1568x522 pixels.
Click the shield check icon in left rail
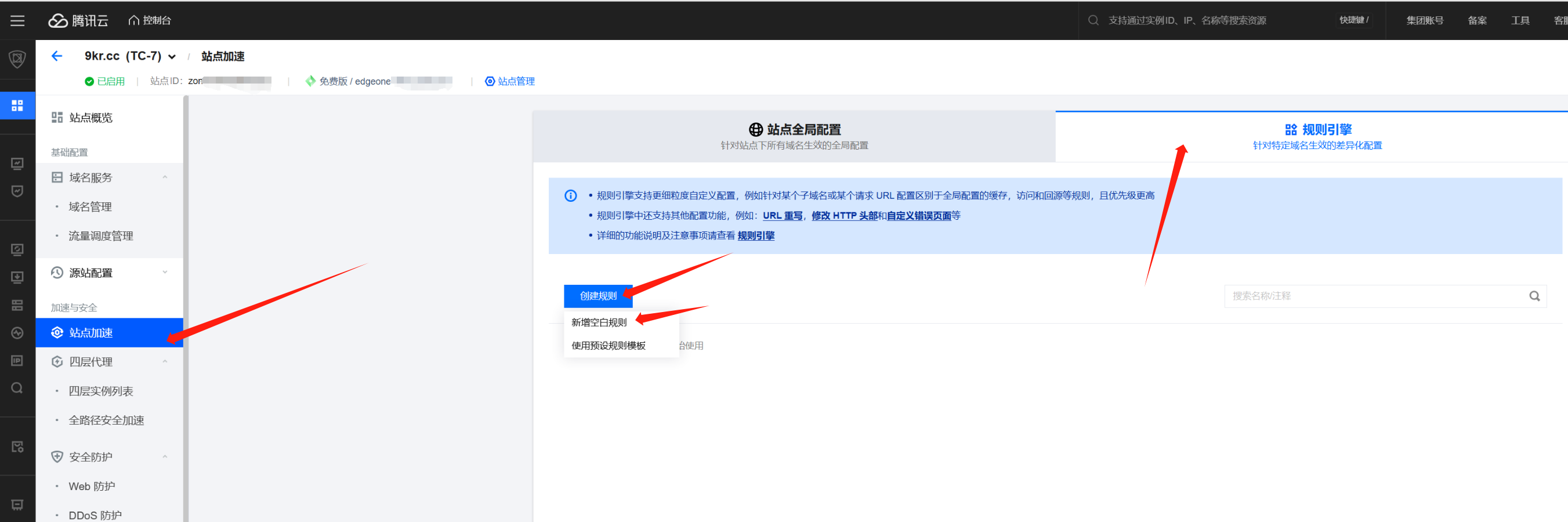[x=17, y=191]
